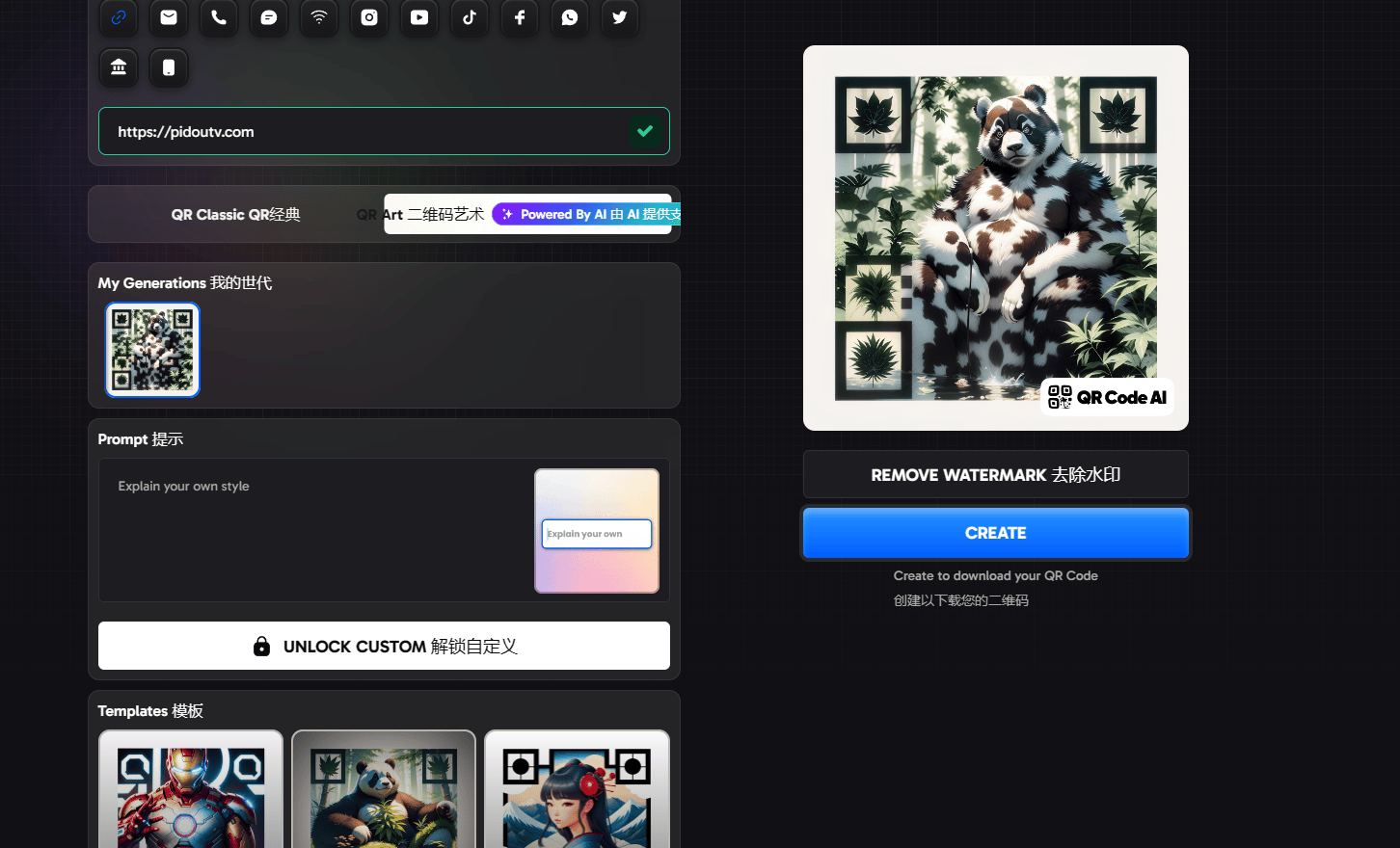Choose the Phone QR code option
The height and width of the screenshot is (848, 1400).
tap(218, 17)
